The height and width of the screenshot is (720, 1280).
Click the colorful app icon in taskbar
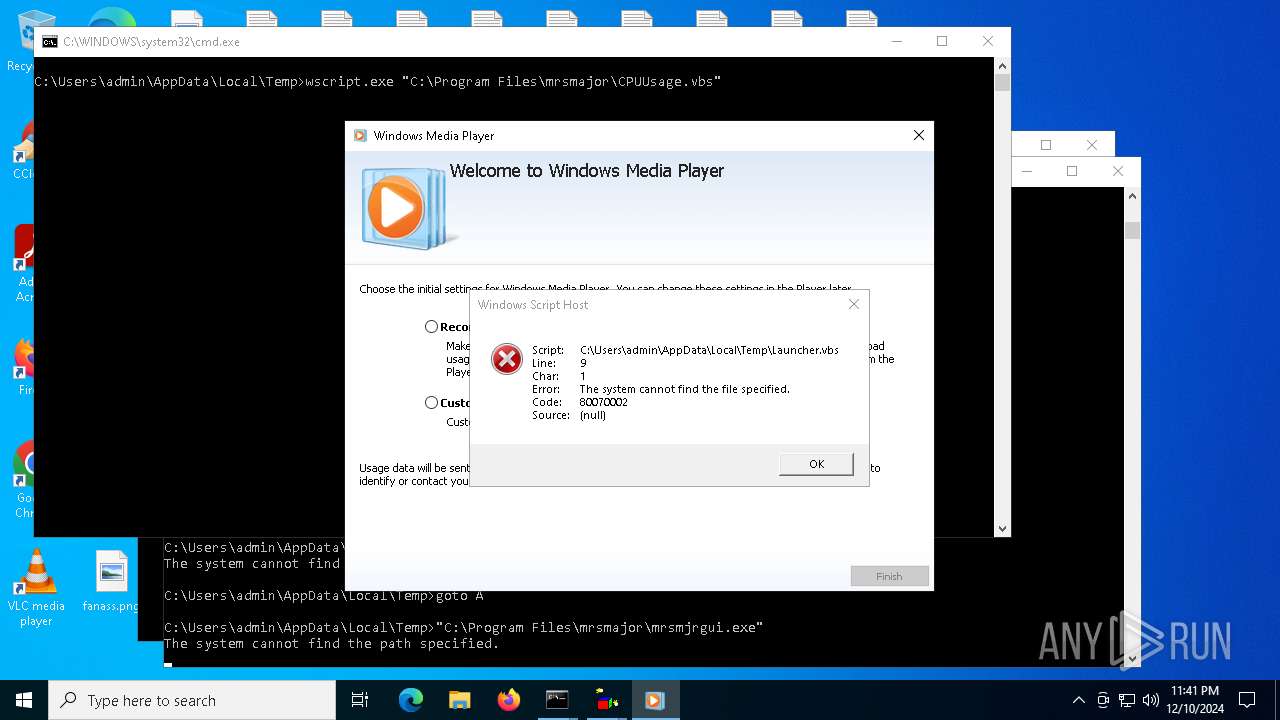pyautogui.click(x=606, y=700)
